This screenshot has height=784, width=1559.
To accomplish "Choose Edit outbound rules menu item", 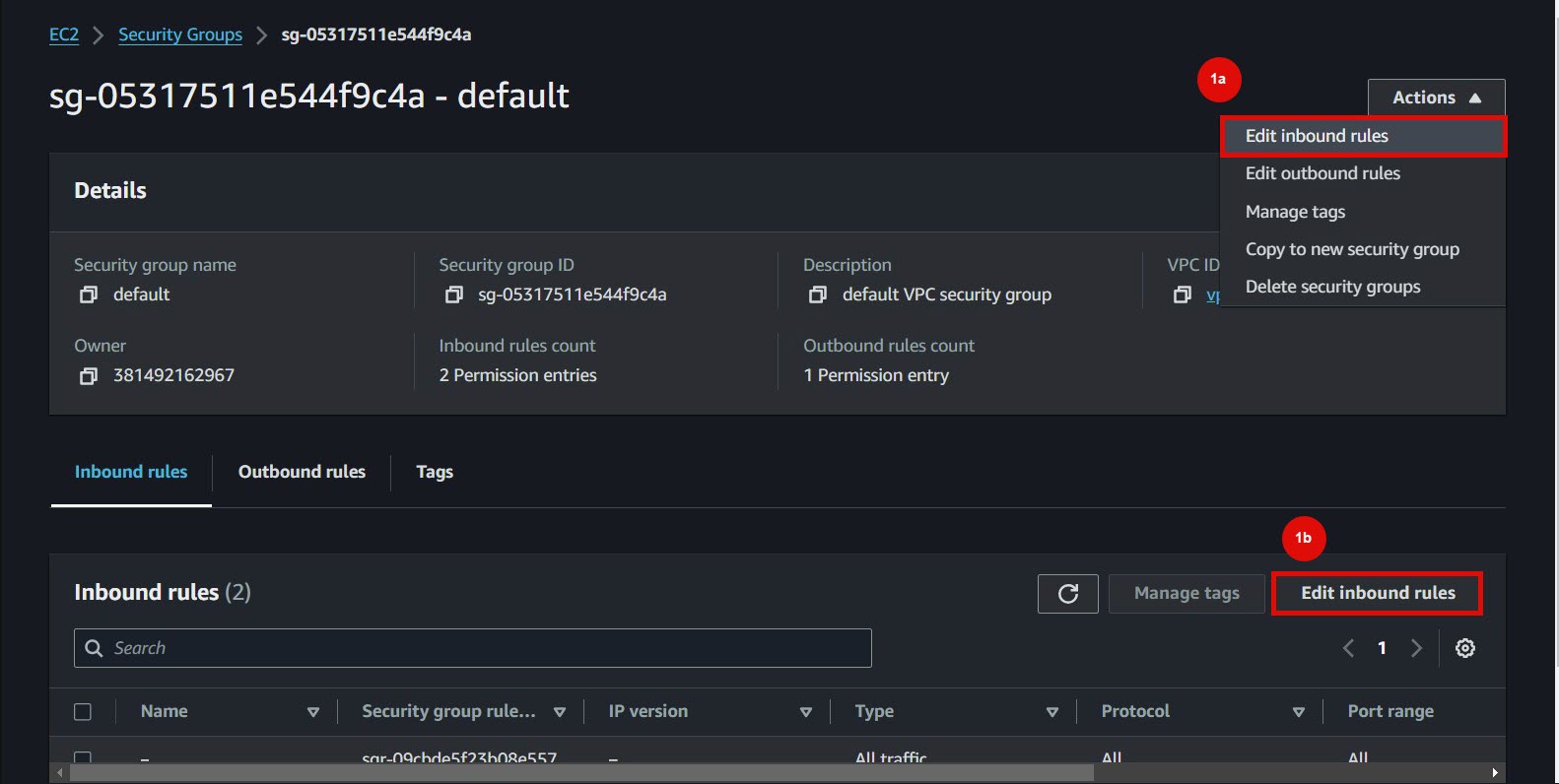I will coord(1363,173).
